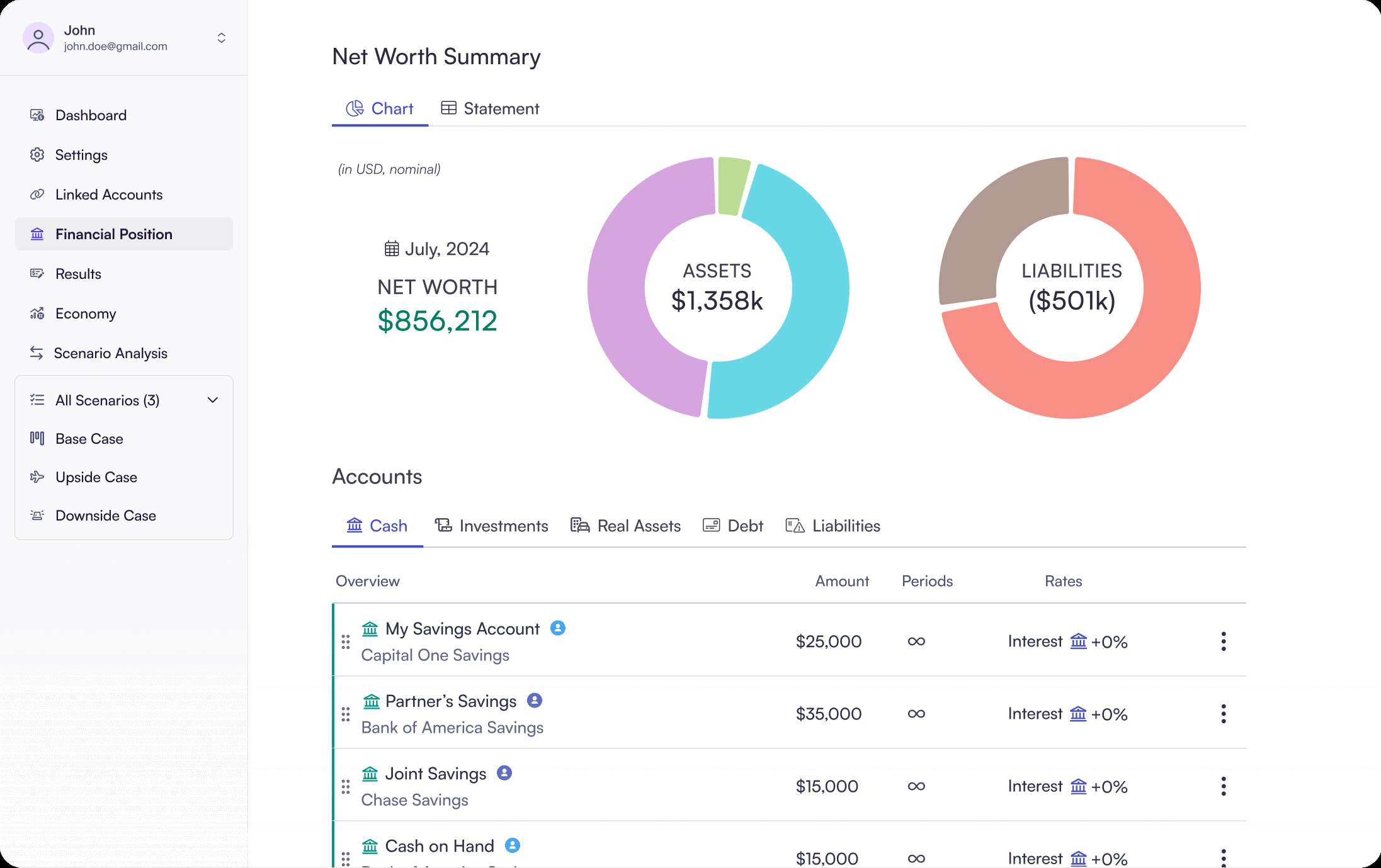Open the three-dot menu for My Savings Account

tap(1224, 641)
